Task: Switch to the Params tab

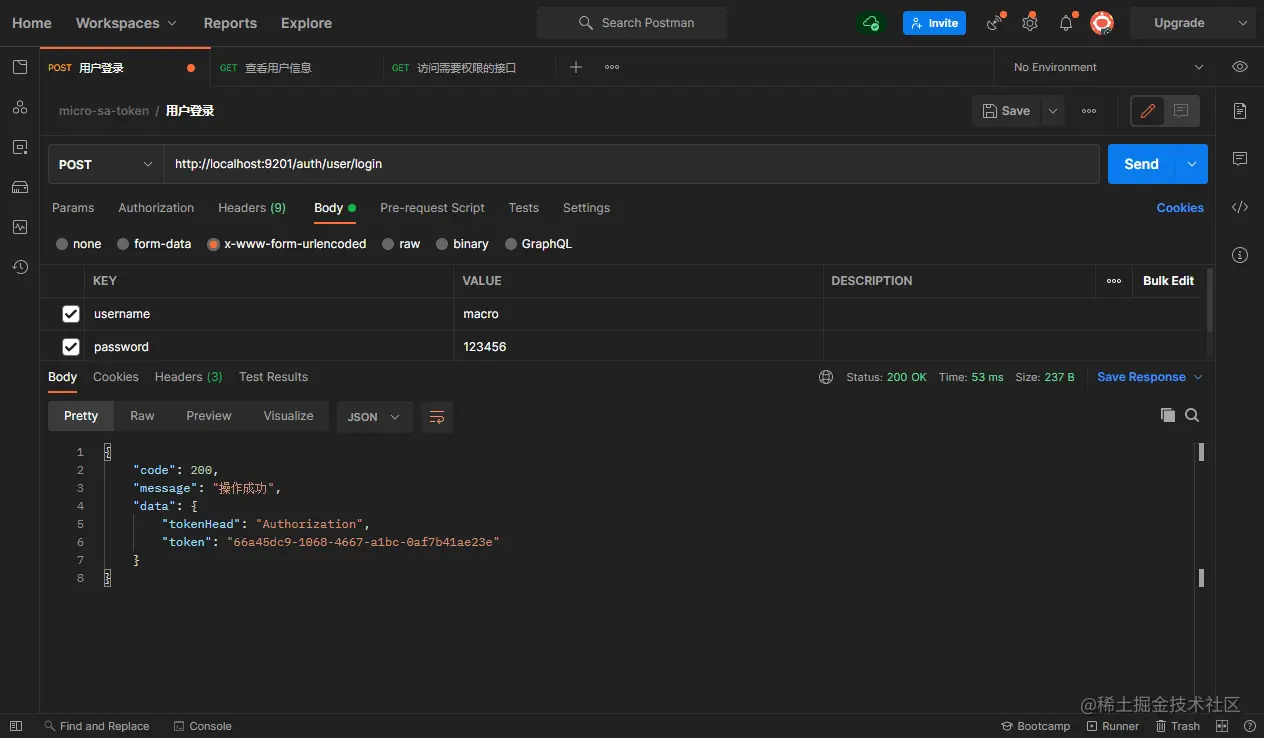Action: pos(73,208)
